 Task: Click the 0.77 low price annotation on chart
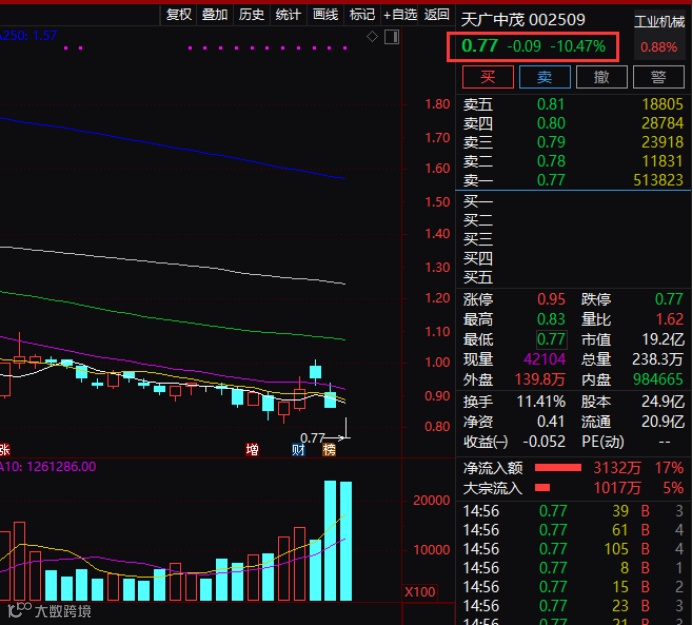click(x=312, y=438)
